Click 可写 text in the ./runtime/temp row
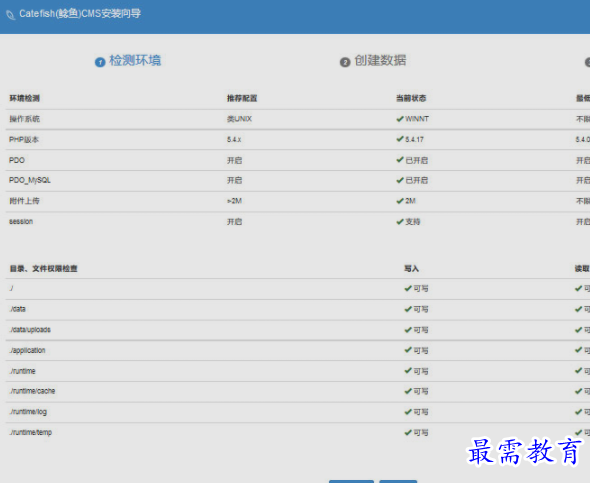 (x=421, y=433)
